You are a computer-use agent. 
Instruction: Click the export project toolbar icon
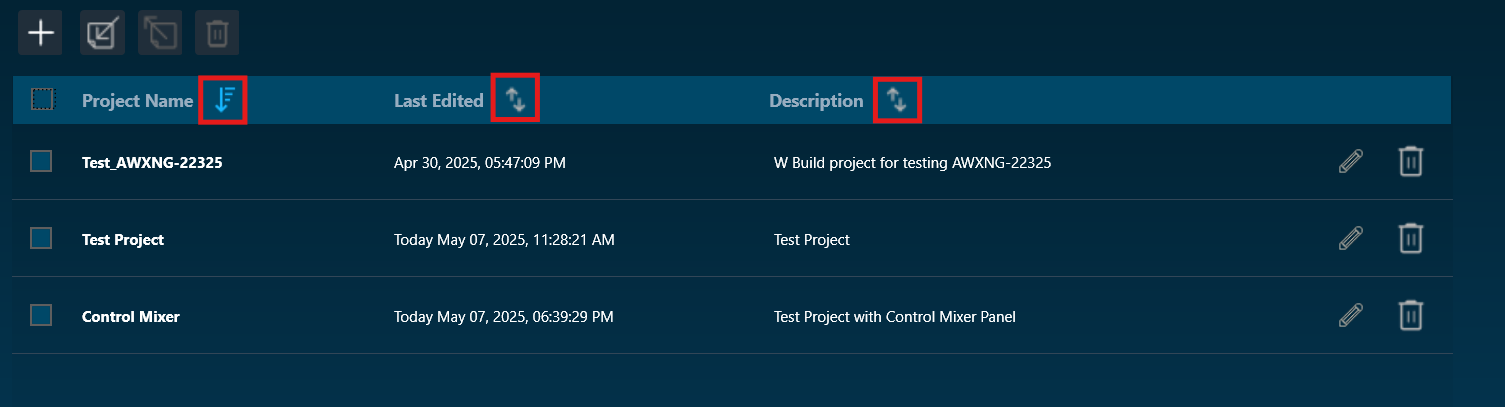click(160, 34)
